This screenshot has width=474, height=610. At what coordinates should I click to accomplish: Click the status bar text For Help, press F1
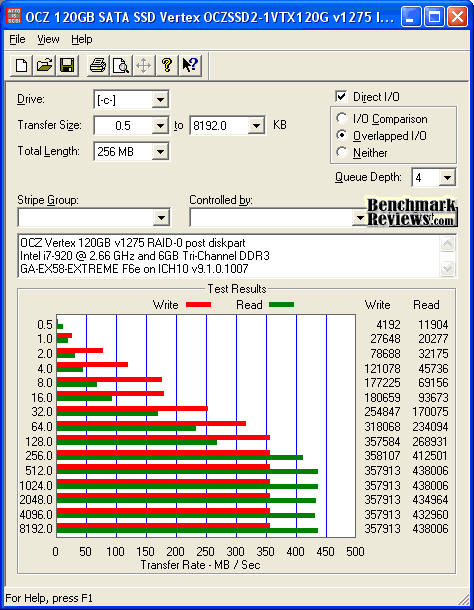click(49, 598)
